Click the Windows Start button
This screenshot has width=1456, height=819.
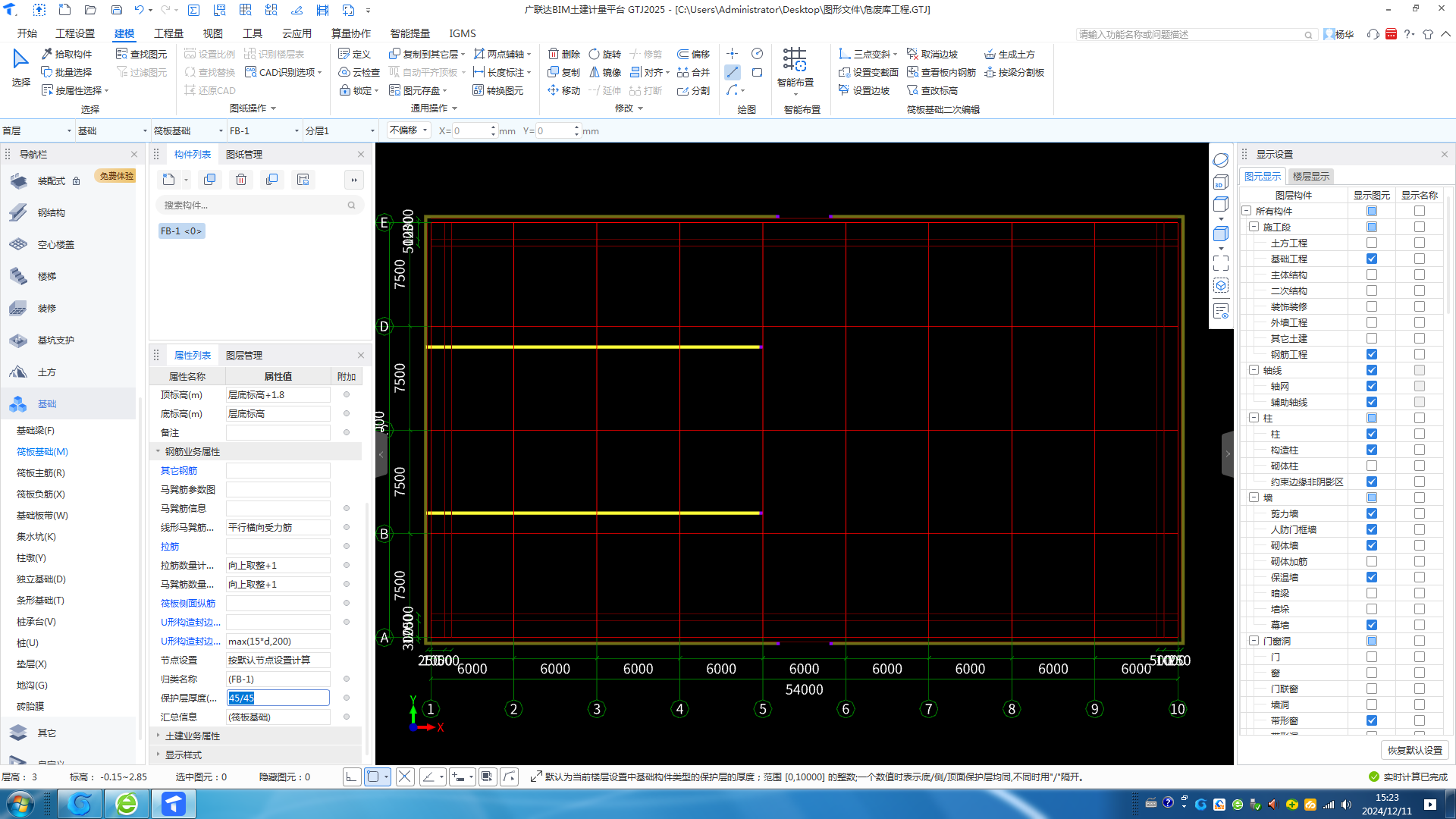point(20,804)
